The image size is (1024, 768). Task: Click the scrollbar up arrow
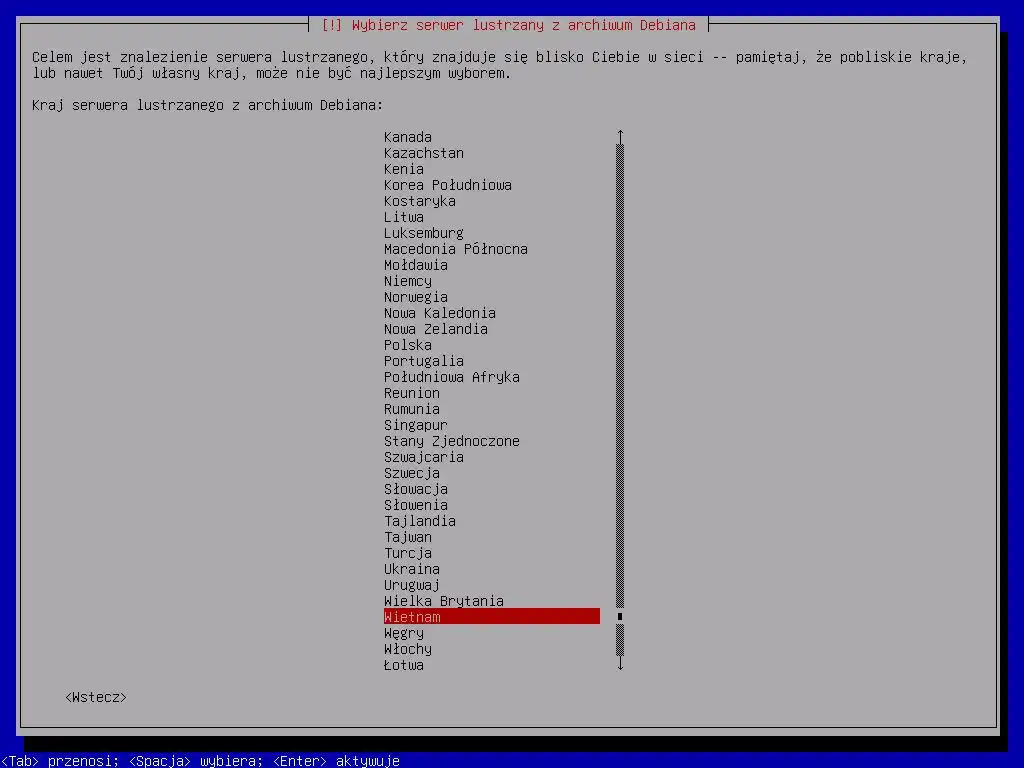(x=620, y=136)
